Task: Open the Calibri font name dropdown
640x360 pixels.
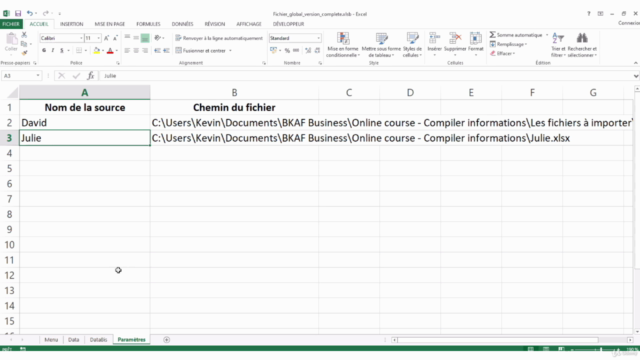Action: (81, 38)
